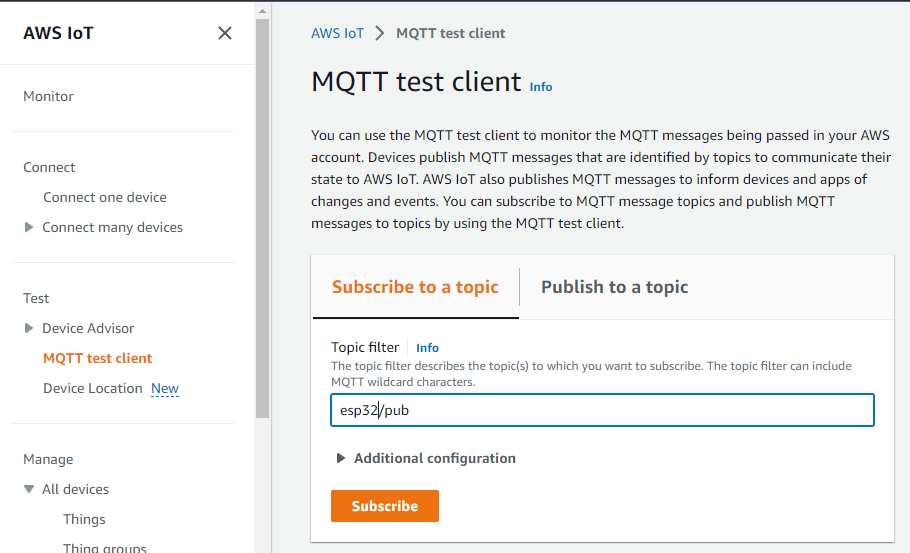Switch to the Publish to a topic tab
Screen dimensions: 910x553
(614, 287)
